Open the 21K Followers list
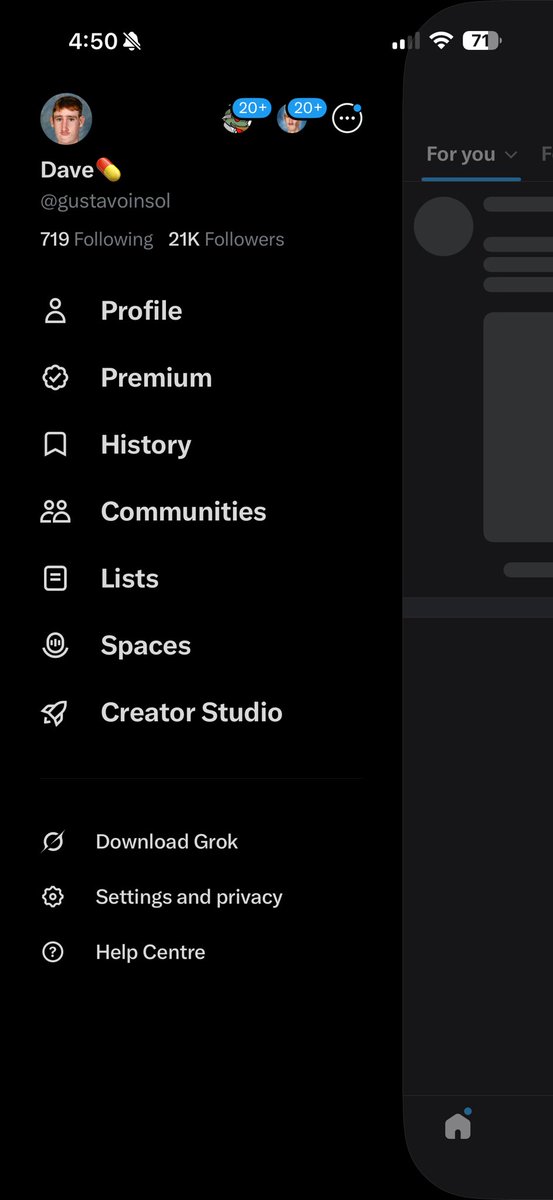The image size is (553, 1200). point(226,239)
